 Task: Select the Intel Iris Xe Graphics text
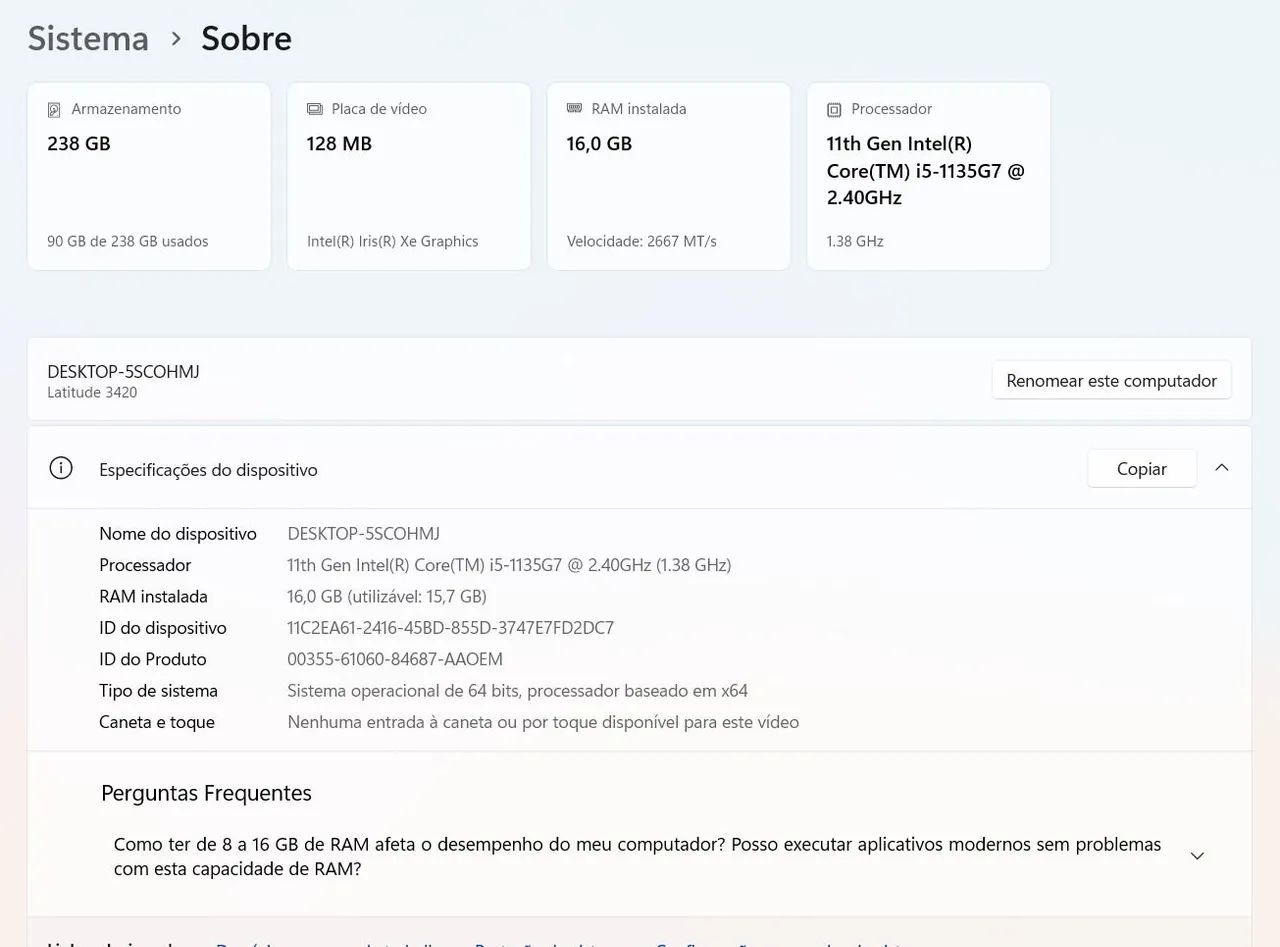392,241
